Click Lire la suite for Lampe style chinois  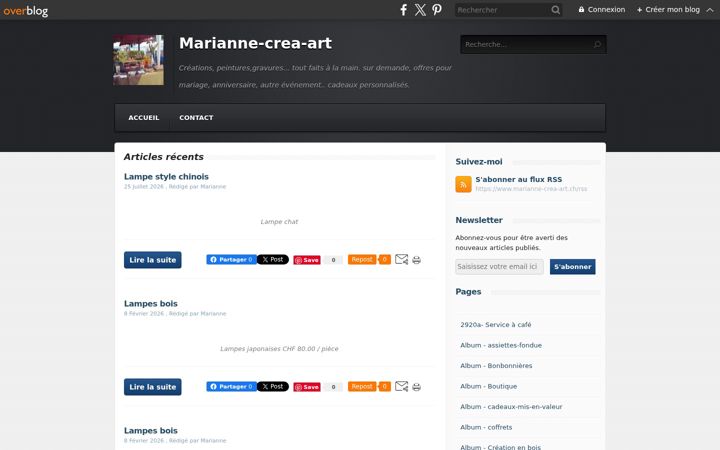coord(152,260)
